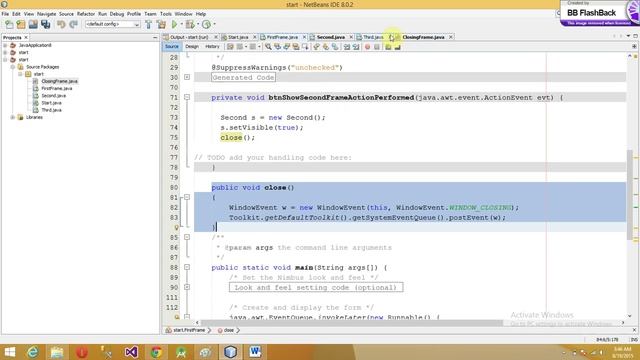Collapse the close method fold at line 81
This screenshot has width=640, height=360.
click(187, 197)
